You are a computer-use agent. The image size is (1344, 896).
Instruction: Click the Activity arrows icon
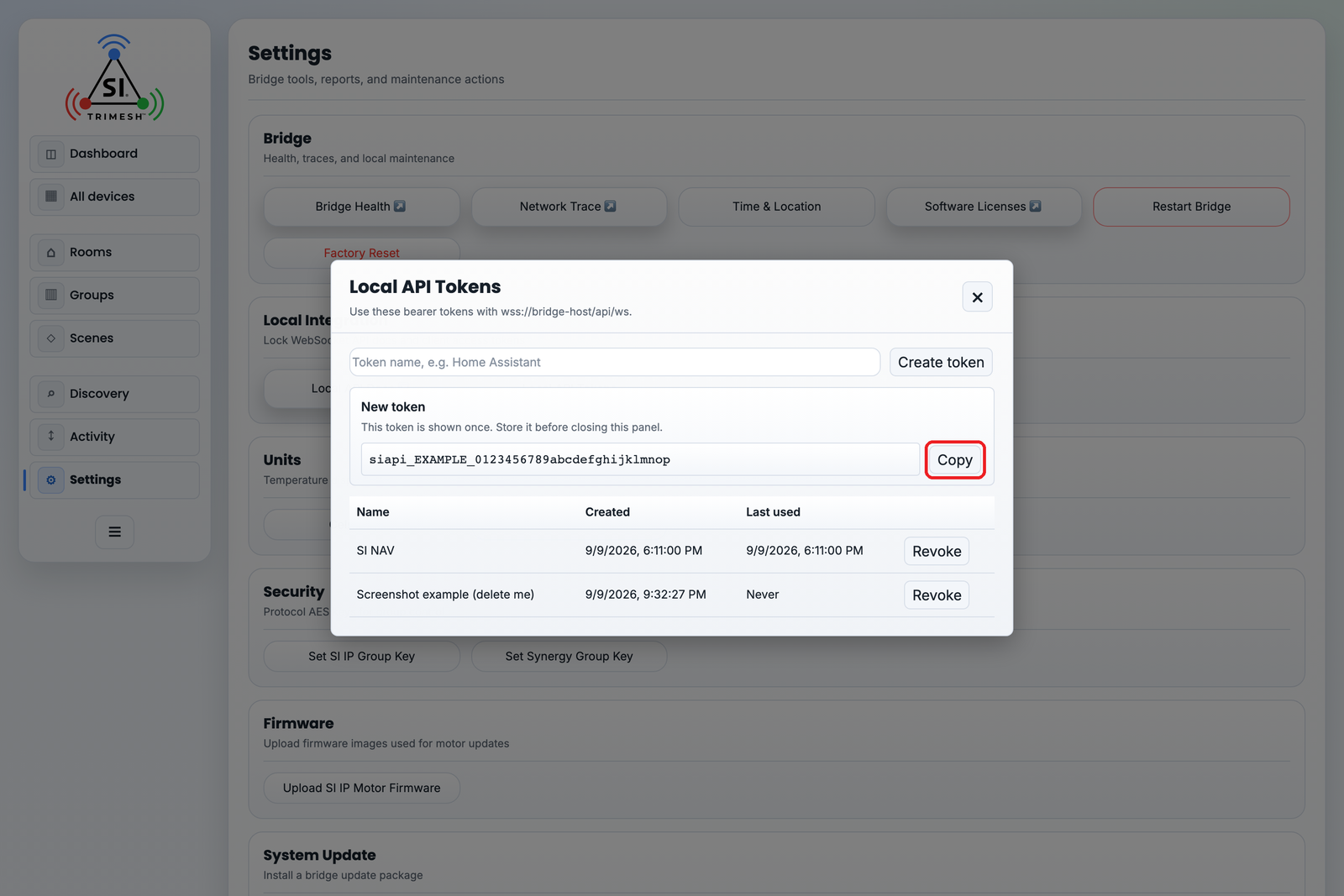point(51,436)
